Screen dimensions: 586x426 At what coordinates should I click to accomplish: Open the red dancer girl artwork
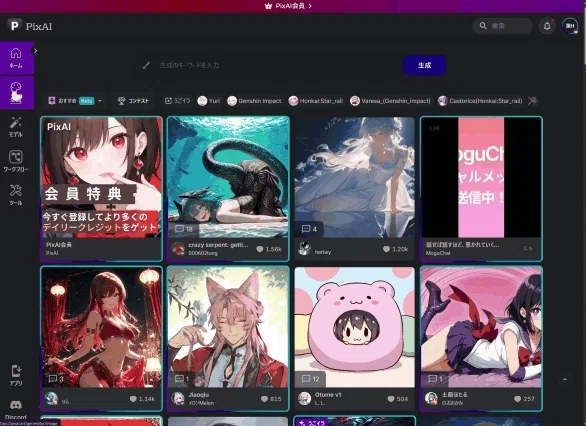(101, 327)
